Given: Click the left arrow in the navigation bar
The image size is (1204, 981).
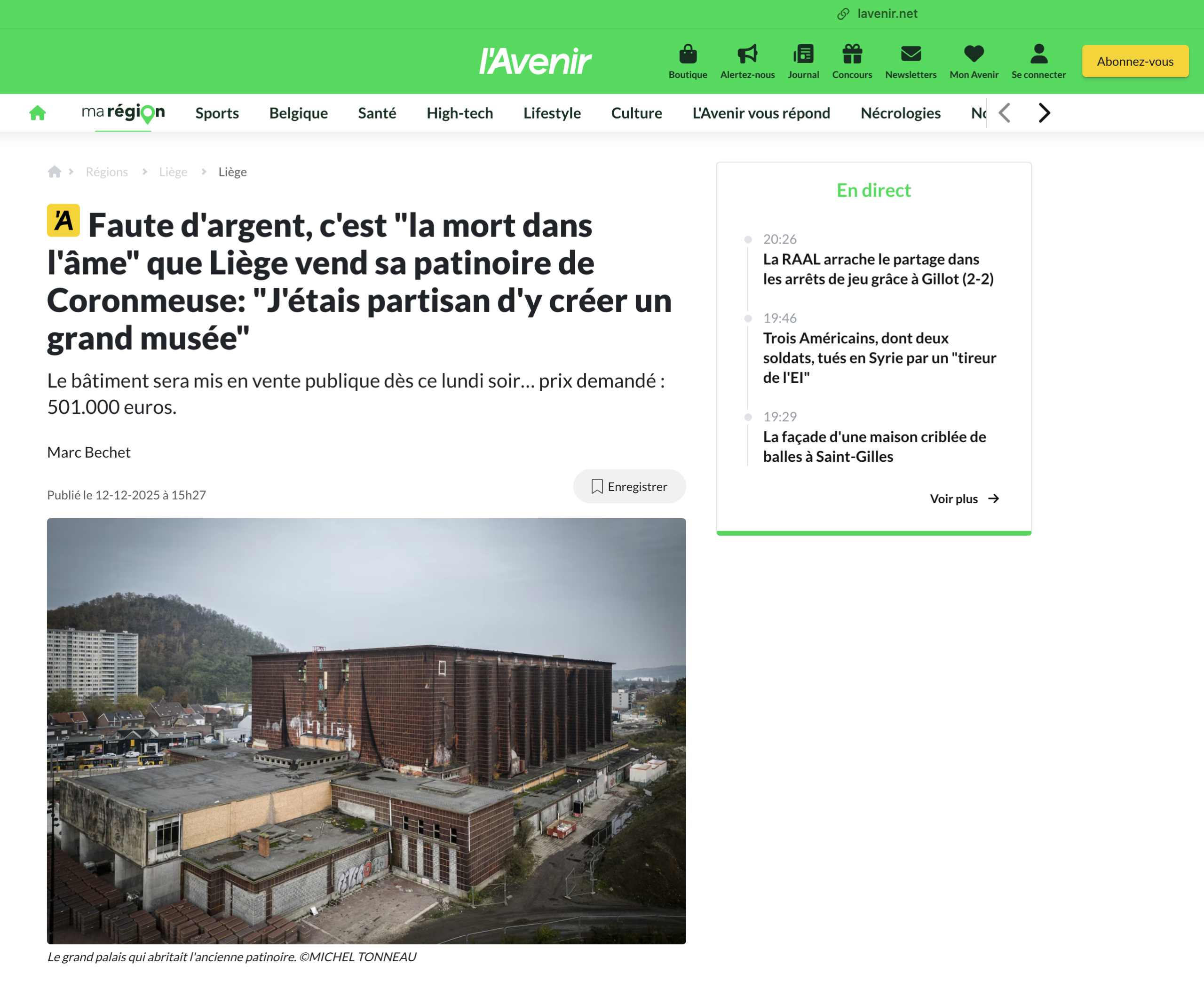Looking at the screenshot, I should click(1005, 112).
